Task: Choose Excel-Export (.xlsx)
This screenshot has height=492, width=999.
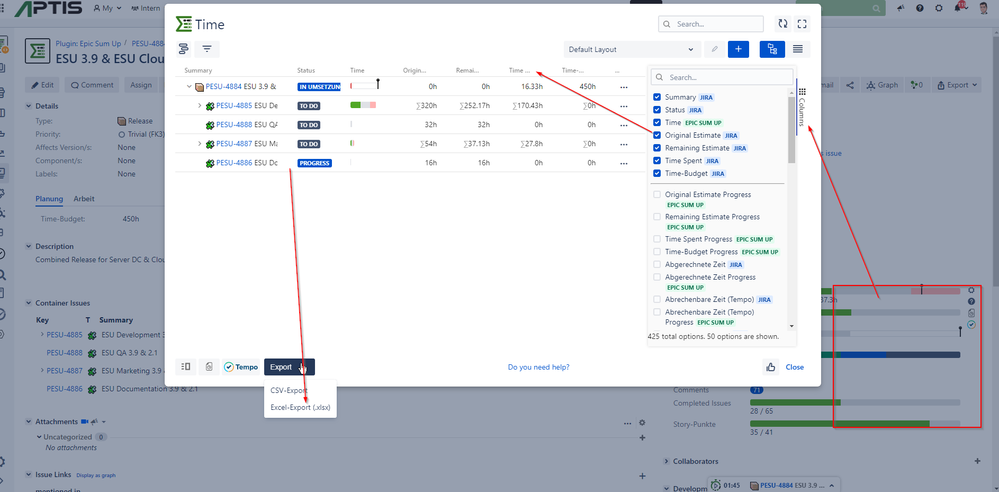Action: tap(301, 407)
